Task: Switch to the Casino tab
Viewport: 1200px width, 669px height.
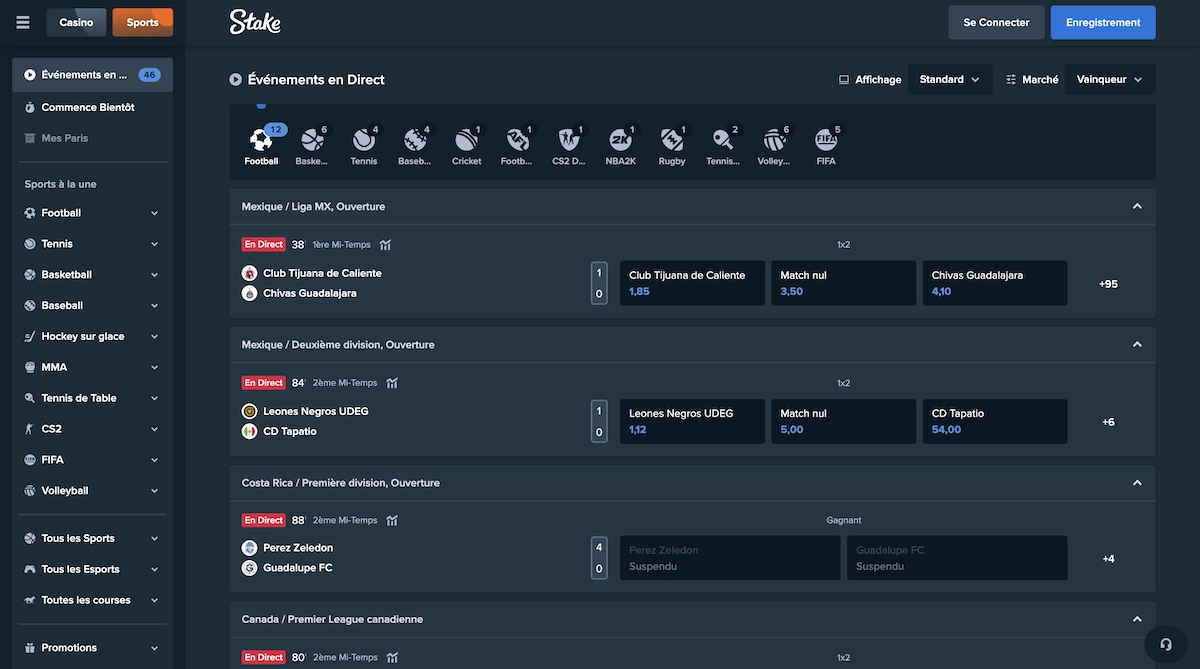Action: point(76,22)
